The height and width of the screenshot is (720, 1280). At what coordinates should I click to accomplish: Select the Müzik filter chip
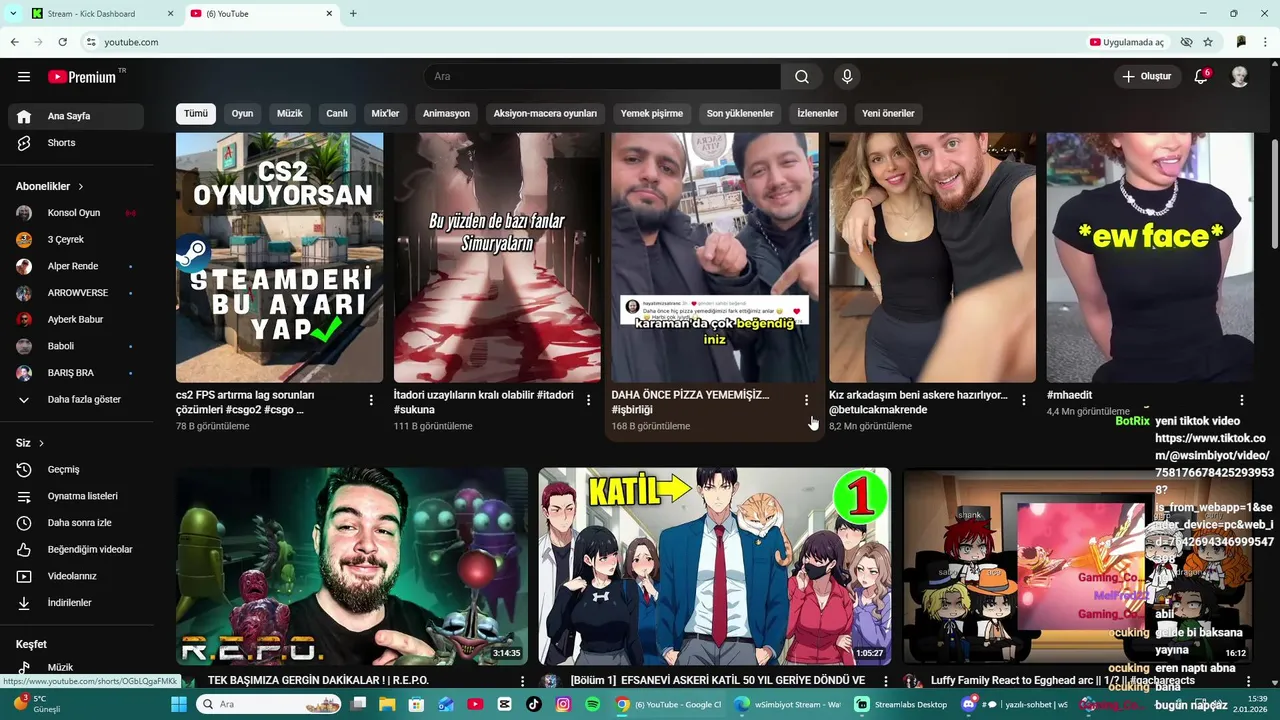pos(290,113)
